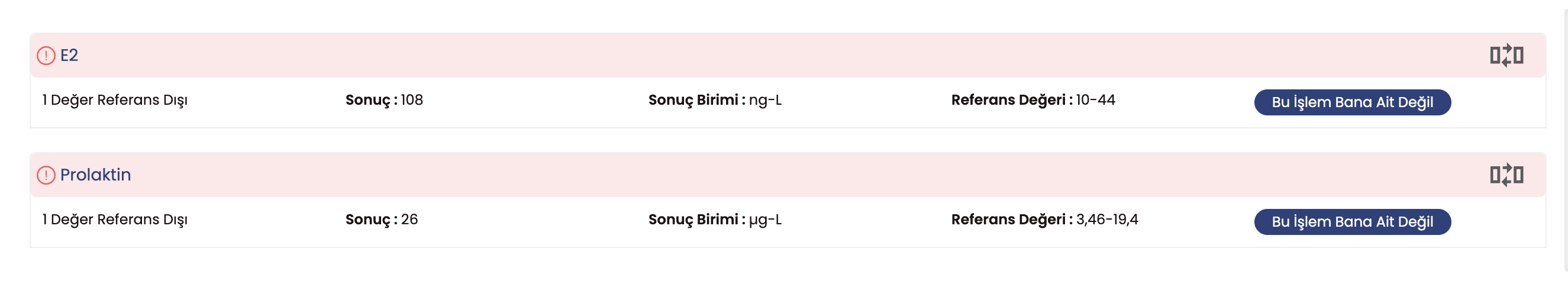Click the Prolaktin result value 26
Viewport: 1568px width, 290px height.
(409, 220)
